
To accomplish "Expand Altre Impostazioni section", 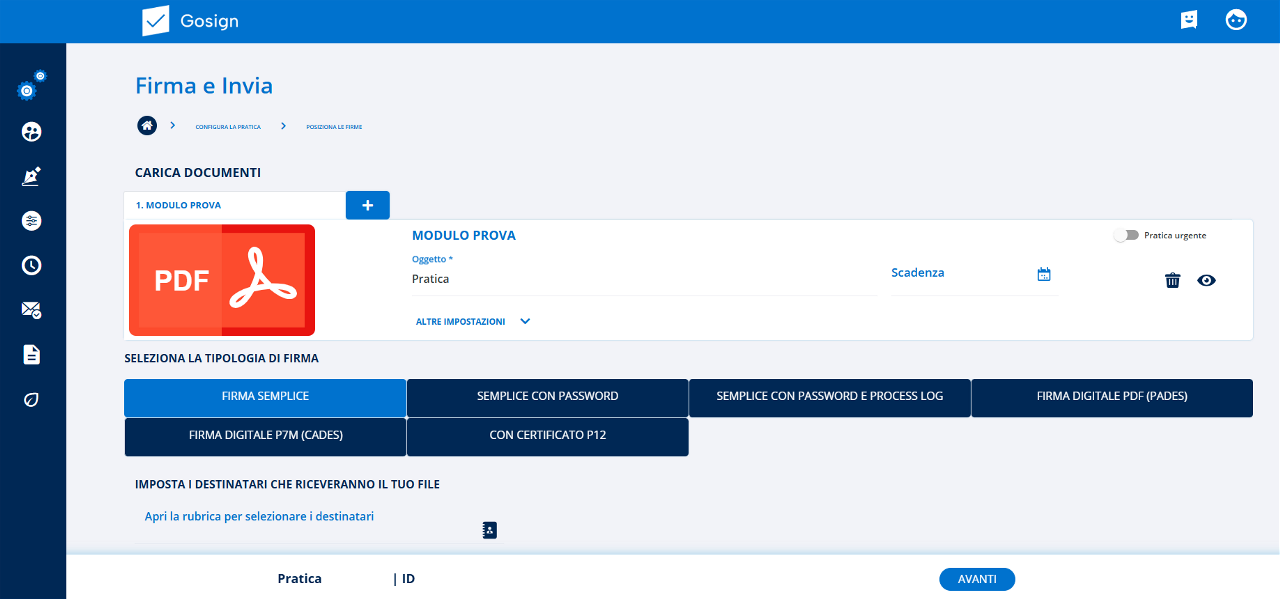I will tap(472, 322).
